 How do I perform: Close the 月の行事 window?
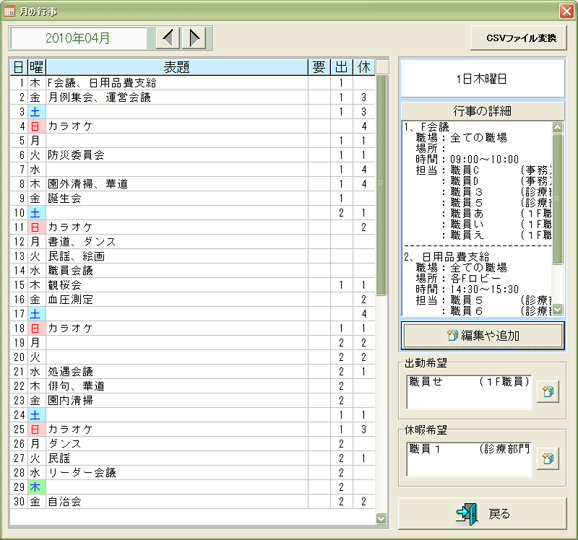click(566, 11)
